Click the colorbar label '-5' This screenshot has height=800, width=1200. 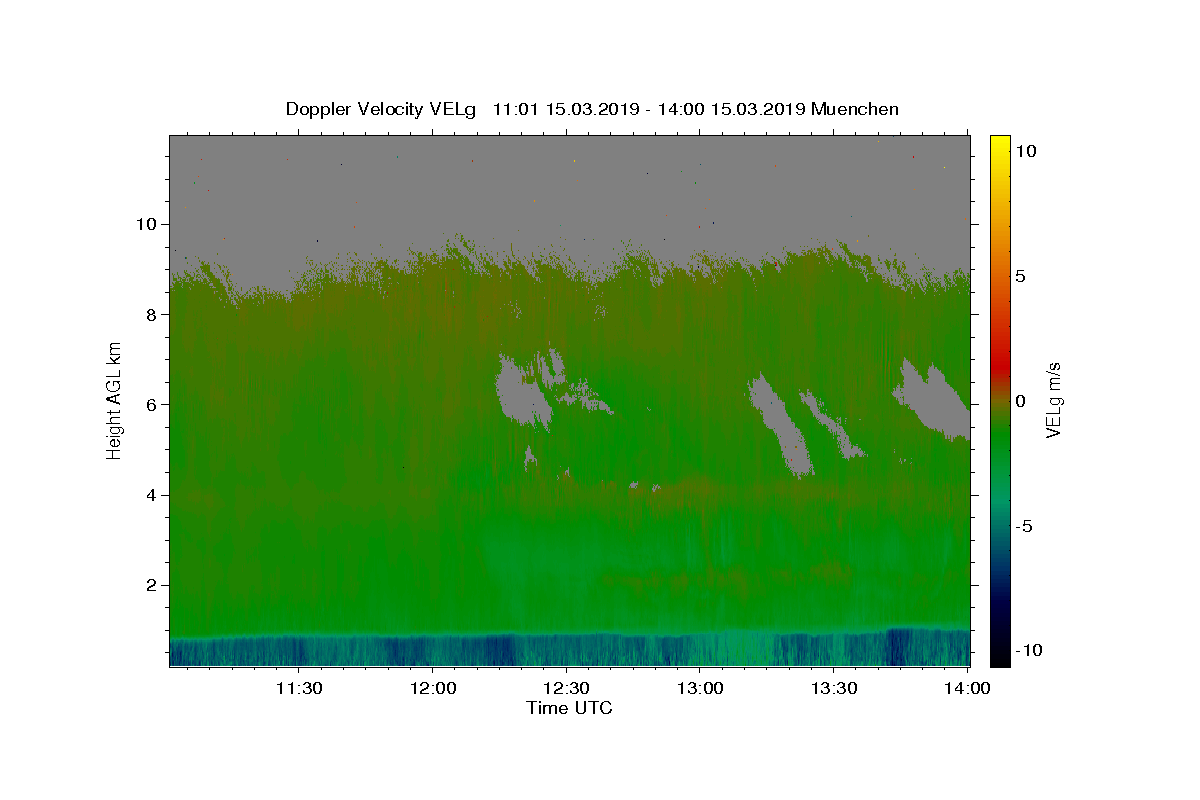click(x=1023, y=526)
